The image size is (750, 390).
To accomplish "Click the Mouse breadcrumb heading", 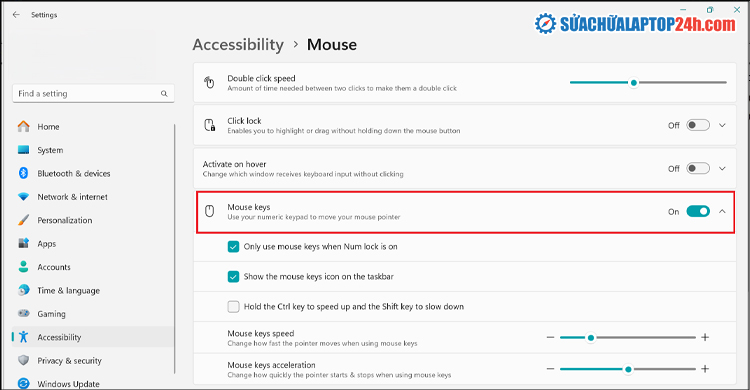I will click(x=331, y=45).
